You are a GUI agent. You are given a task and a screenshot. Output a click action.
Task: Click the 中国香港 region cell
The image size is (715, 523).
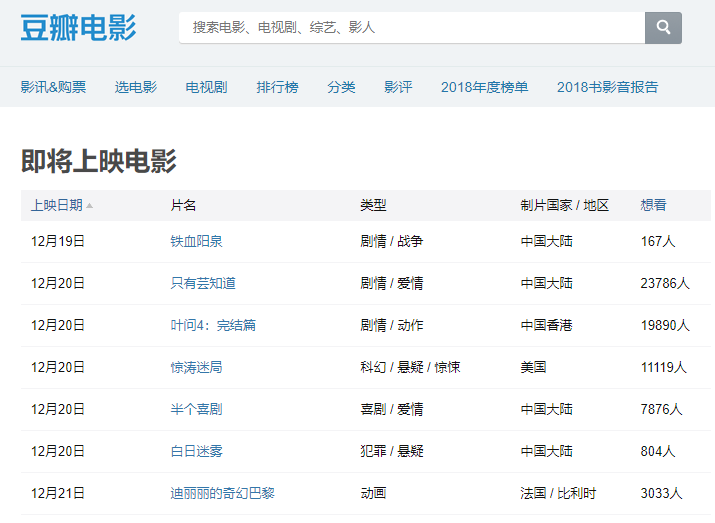click(x=546, y=325)
